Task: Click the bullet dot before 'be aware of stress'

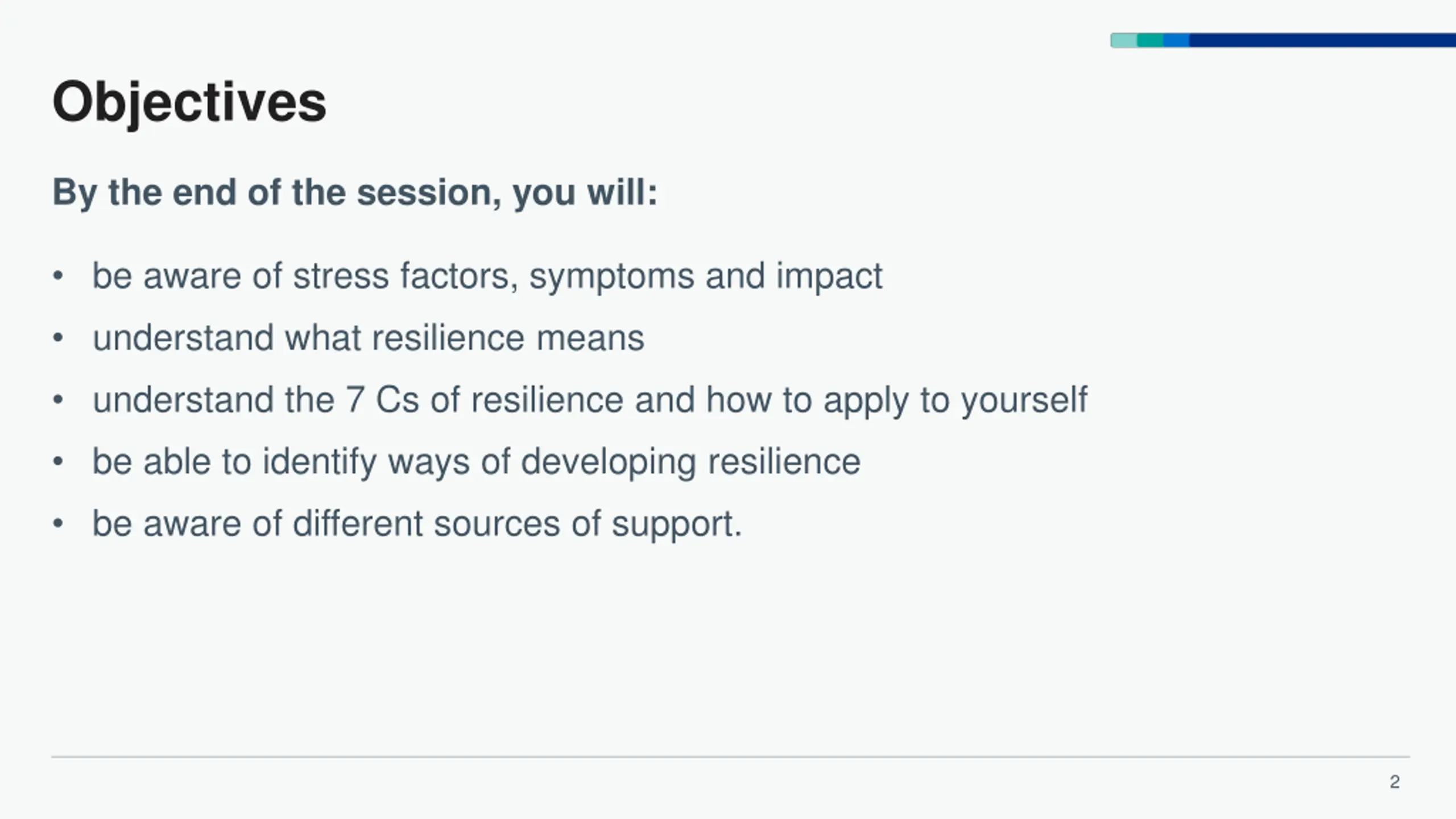Action: 57,276
